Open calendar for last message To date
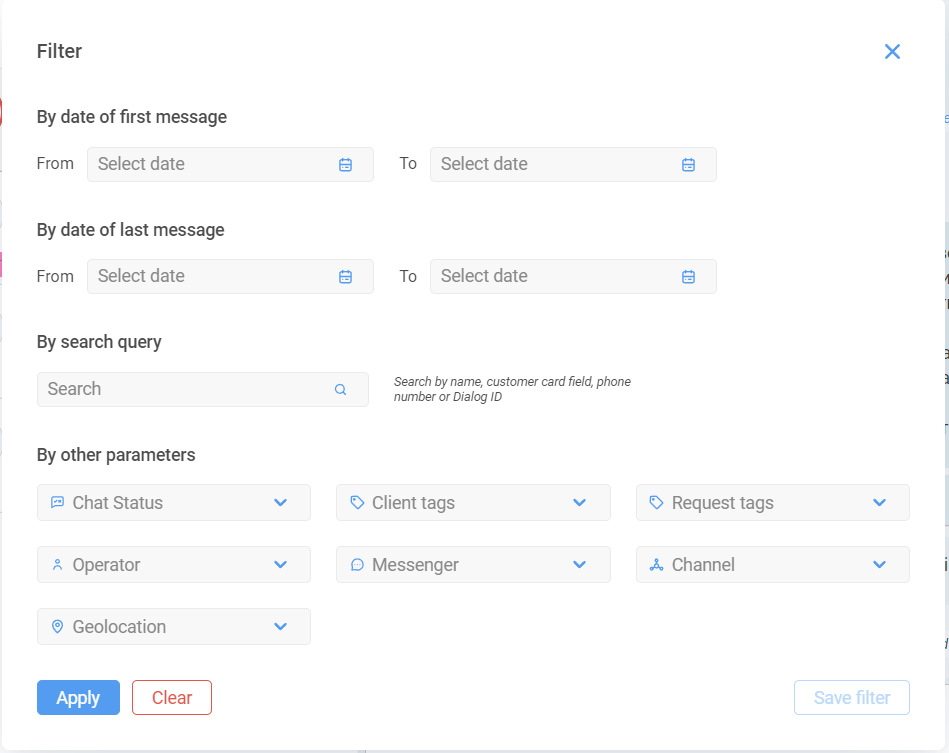Image resolution: width=949 pixels, height=753 pixels. point(688,277)
